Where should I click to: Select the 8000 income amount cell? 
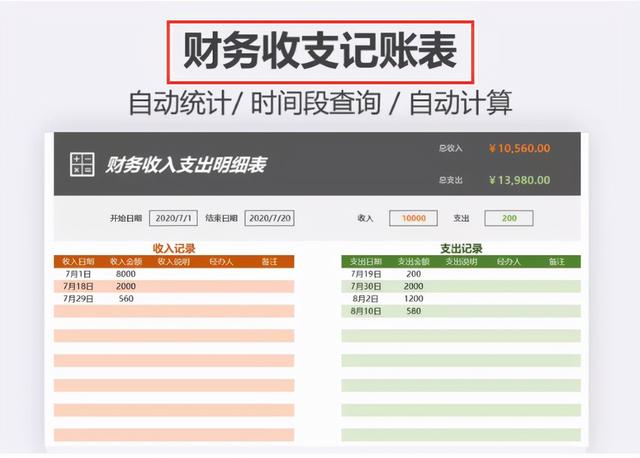(126, 274)
